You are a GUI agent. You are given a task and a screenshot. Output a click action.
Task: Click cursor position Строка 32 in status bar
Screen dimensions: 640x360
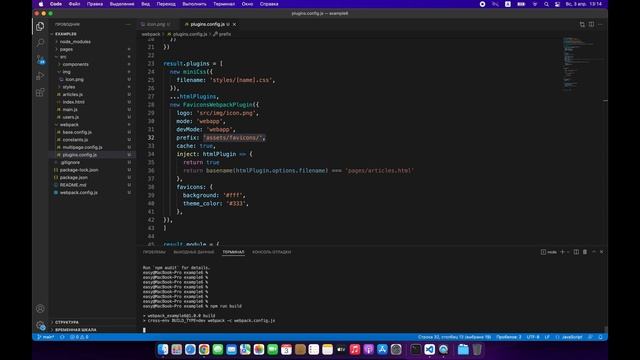coord(454,337)
